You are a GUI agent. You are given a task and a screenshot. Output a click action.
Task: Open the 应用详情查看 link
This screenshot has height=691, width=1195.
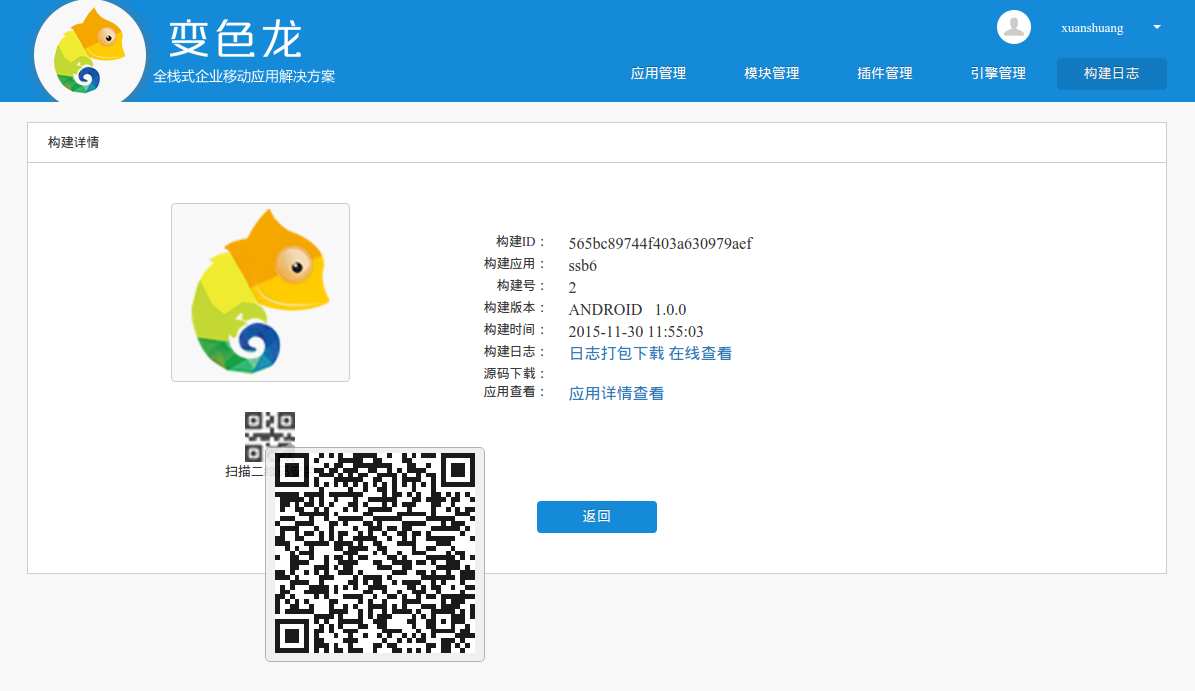tap(617, 393)
